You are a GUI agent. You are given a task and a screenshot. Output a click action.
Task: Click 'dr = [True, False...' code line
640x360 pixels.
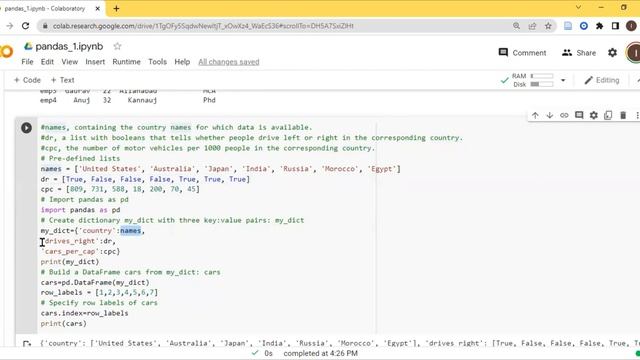[x=145, y=179]
